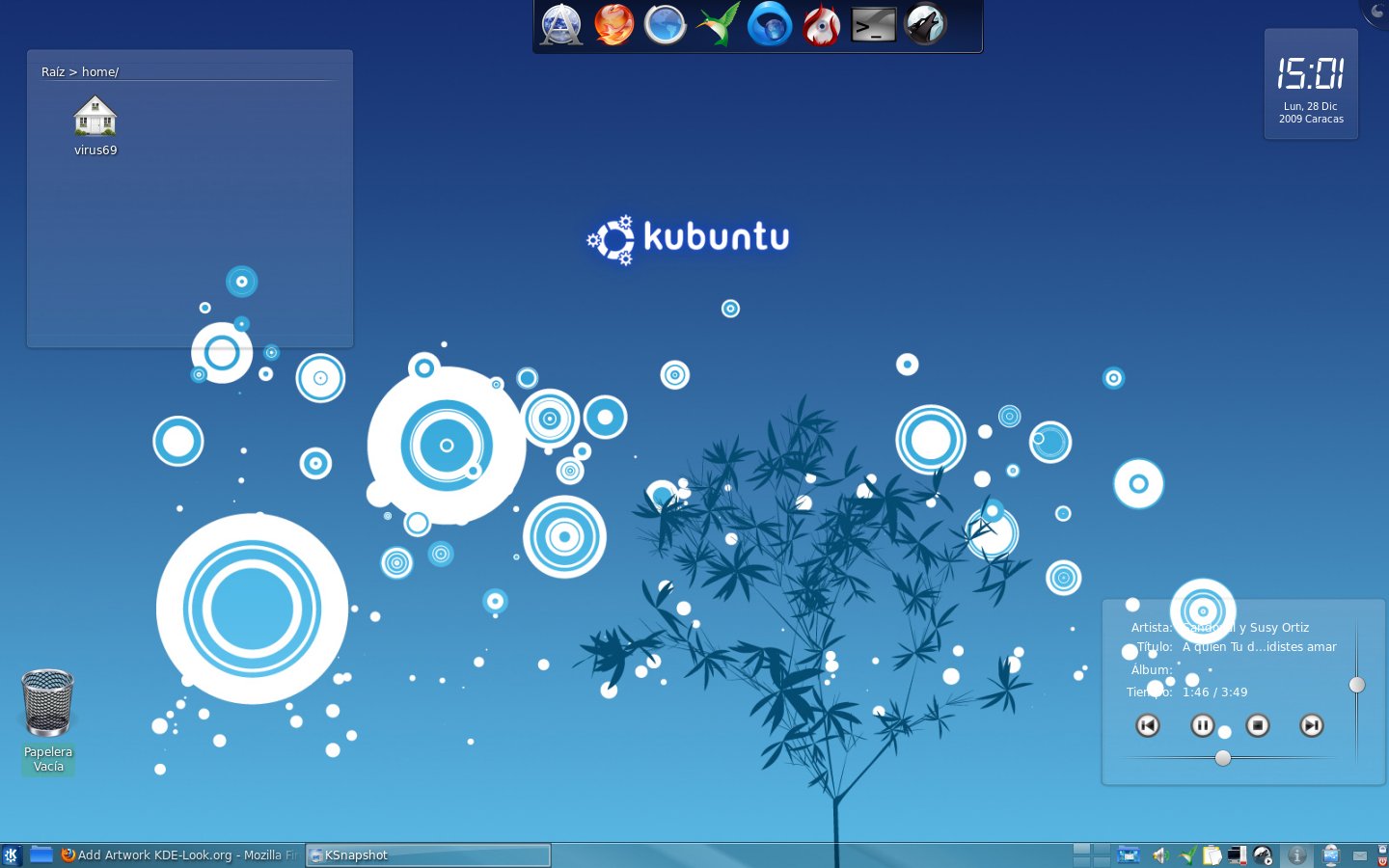Open the mail envelope panel icon
1389x868 pixels.
1361,855
